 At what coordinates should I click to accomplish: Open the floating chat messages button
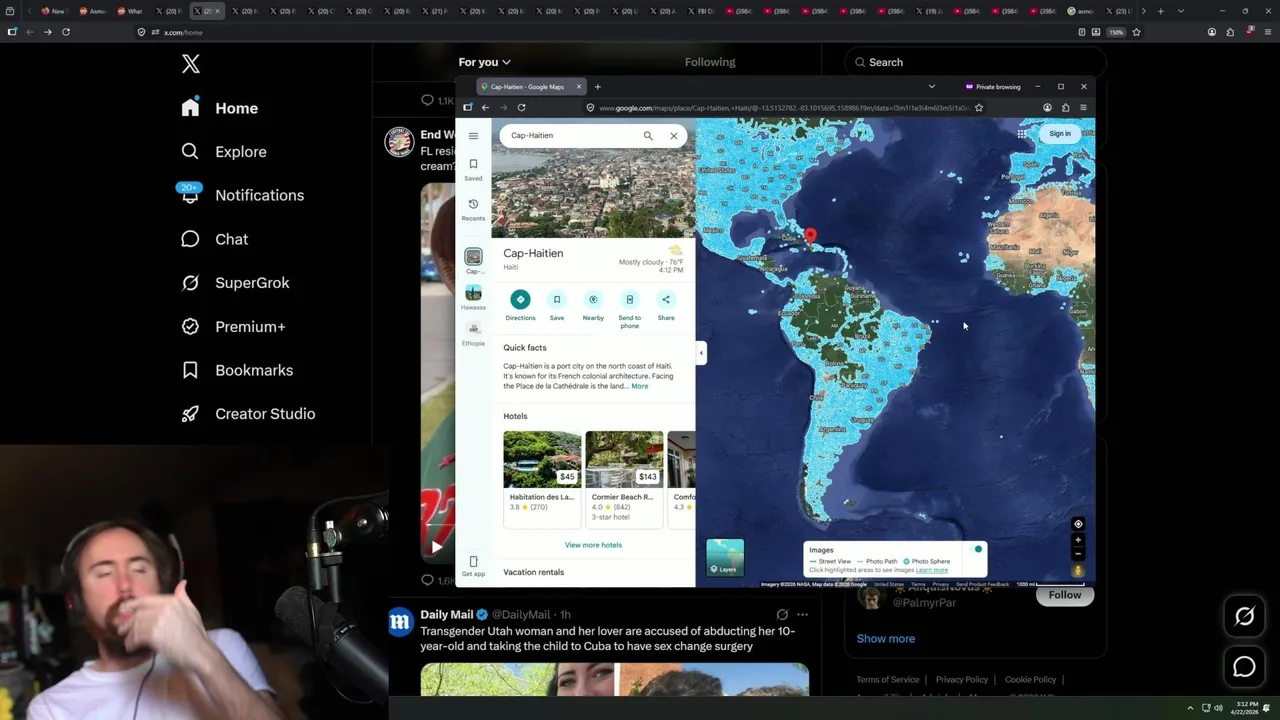tap(1245, 666)
